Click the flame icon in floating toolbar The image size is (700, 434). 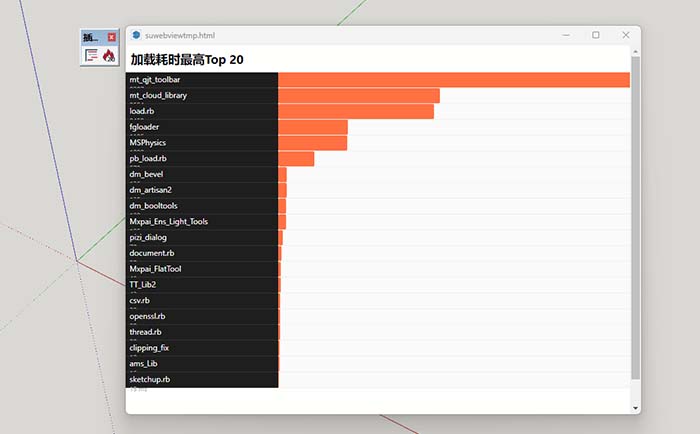click(x=108, y=55)
